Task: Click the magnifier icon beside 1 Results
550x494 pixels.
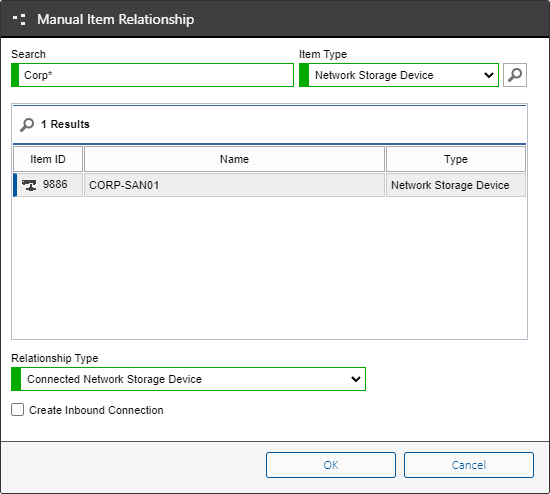Action: pyautogui.click(x=27, y=125)
